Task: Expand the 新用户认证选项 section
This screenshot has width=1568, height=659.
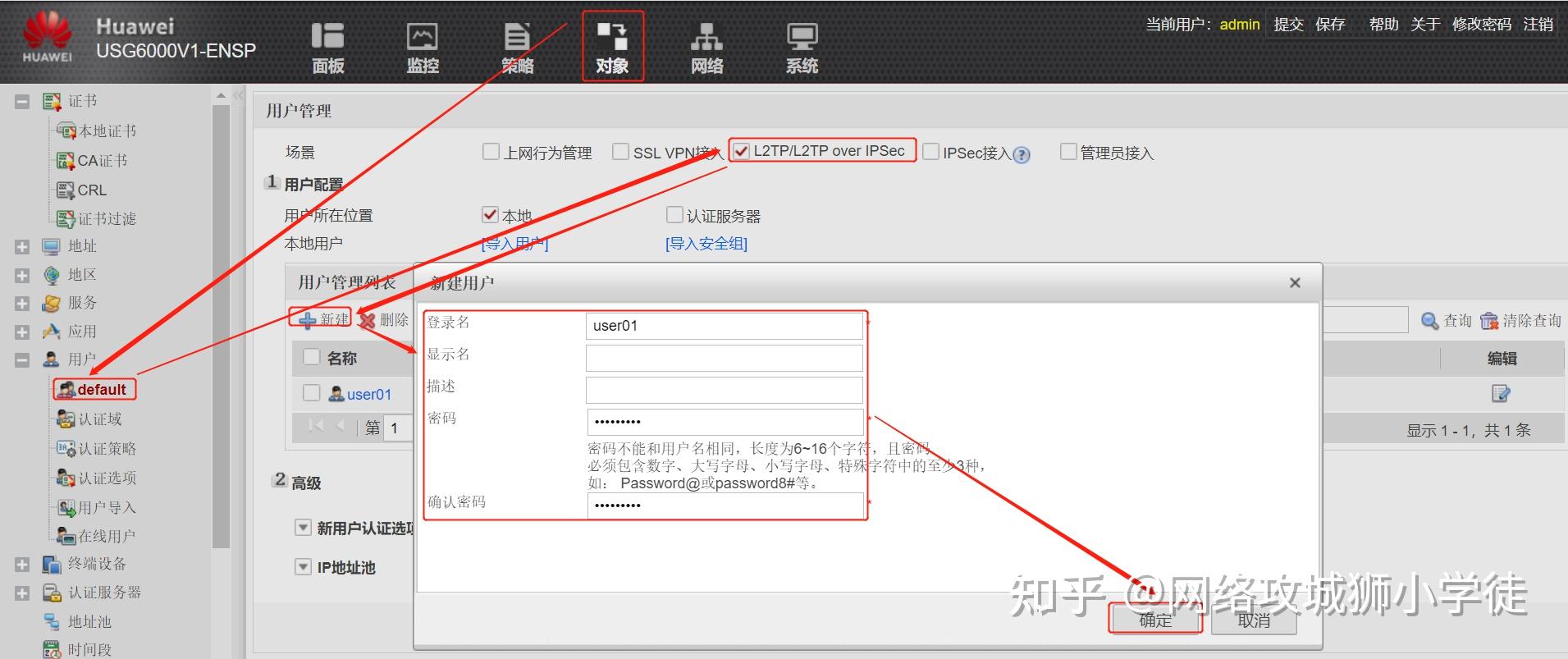Action: coord(303,528)
